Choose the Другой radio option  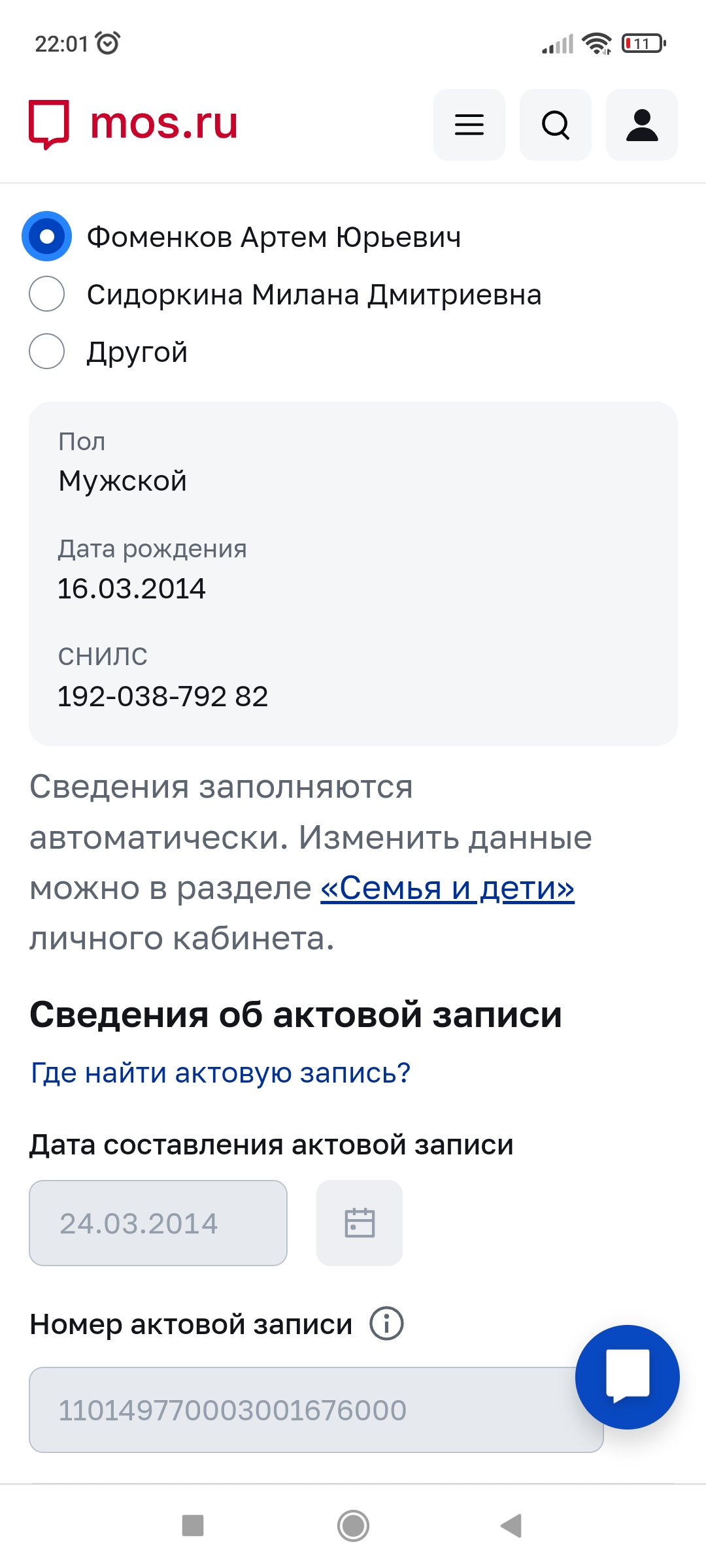(x=47, y=351)
